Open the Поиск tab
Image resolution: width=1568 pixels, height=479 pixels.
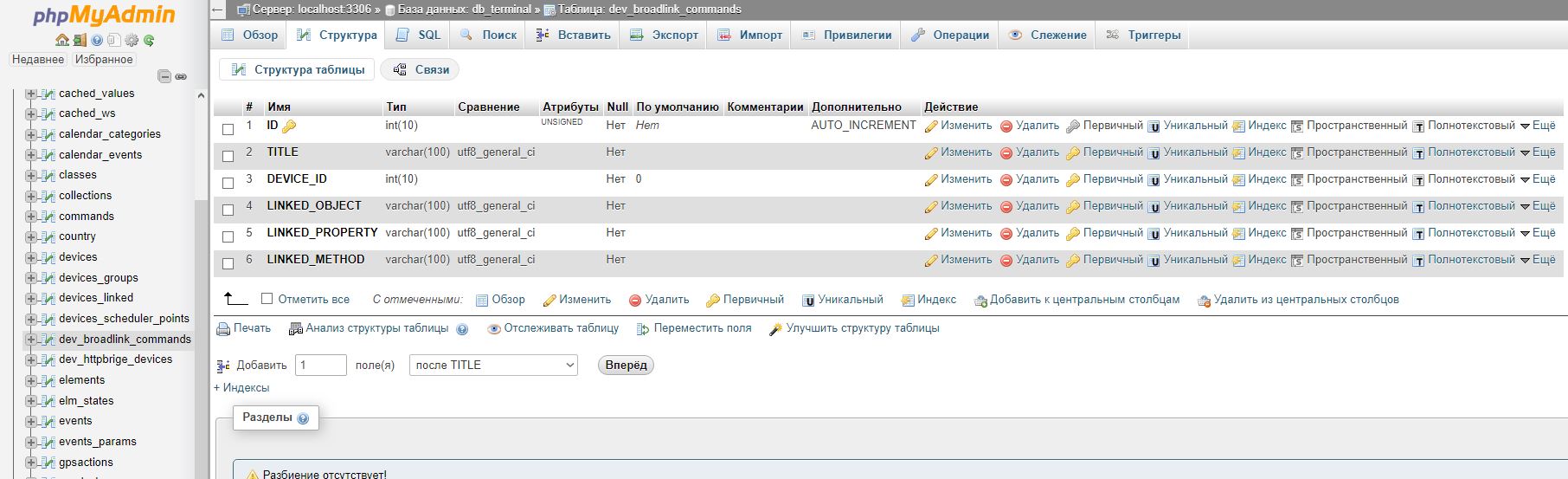[x=488, y=36]
